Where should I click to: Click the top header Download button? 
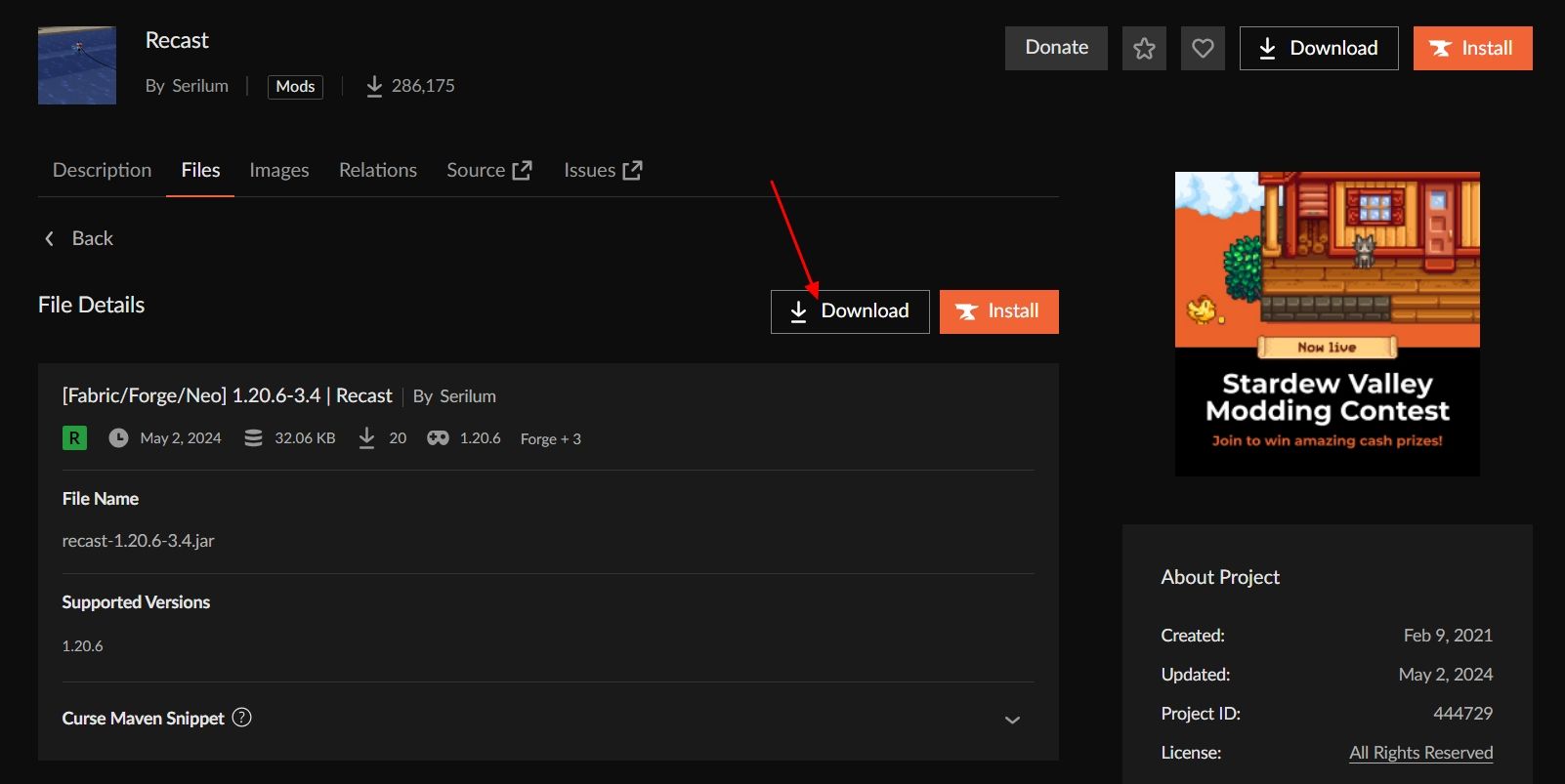pos(1319,48)
